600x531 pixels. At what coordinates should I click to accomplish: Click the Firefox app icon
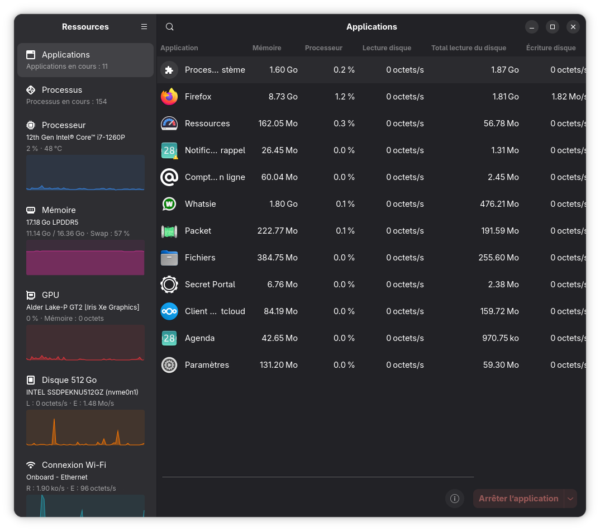pos(169,96)
